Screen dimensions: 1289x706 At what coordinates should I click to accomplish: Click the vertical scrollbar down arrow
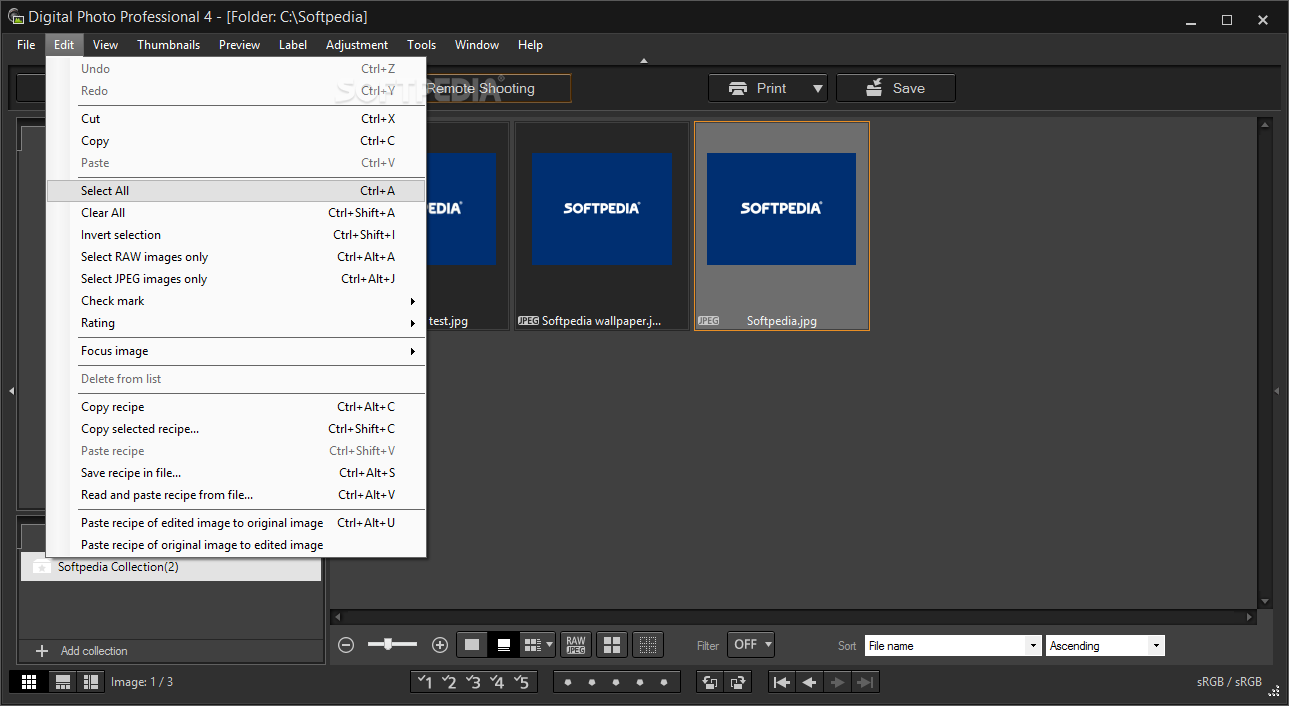coord(1265,601)
